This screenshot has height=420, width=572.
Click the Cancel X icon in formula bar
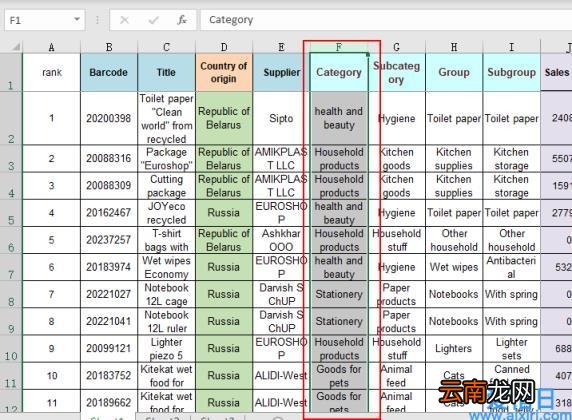point(124,20)
